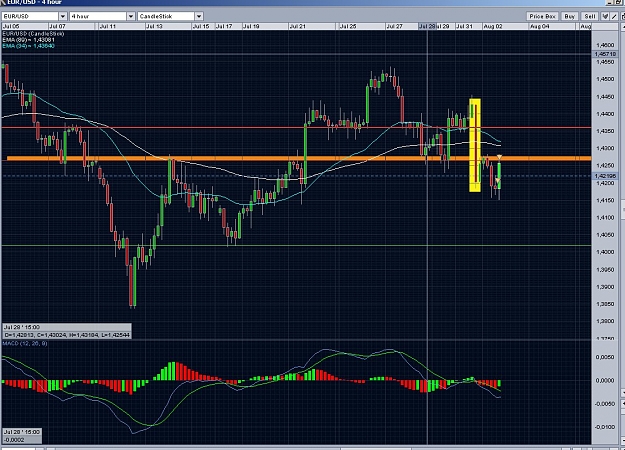This screenshot has width=625, height=450.
Task: Click the Jul 21 date header
Action: click(x=297, y=26)
